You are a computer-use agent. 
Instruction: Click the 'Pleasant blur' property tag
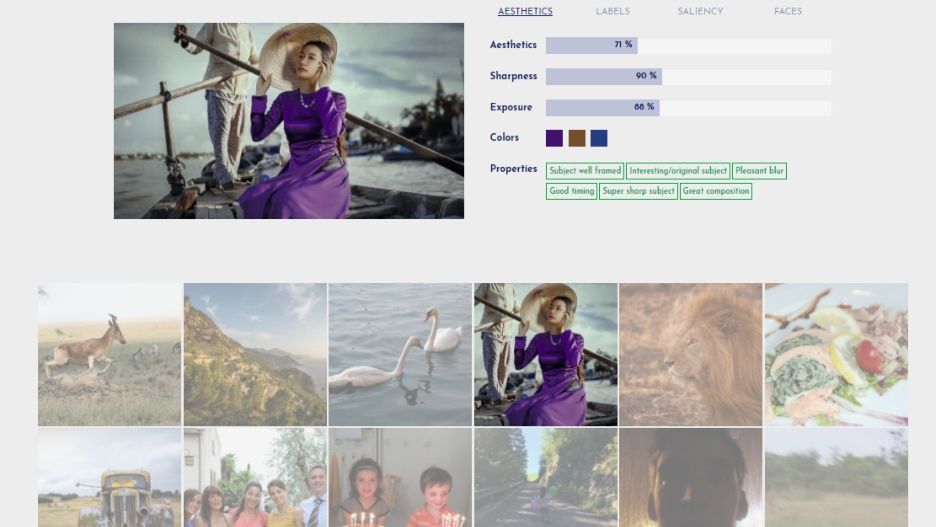click(759, 171)
